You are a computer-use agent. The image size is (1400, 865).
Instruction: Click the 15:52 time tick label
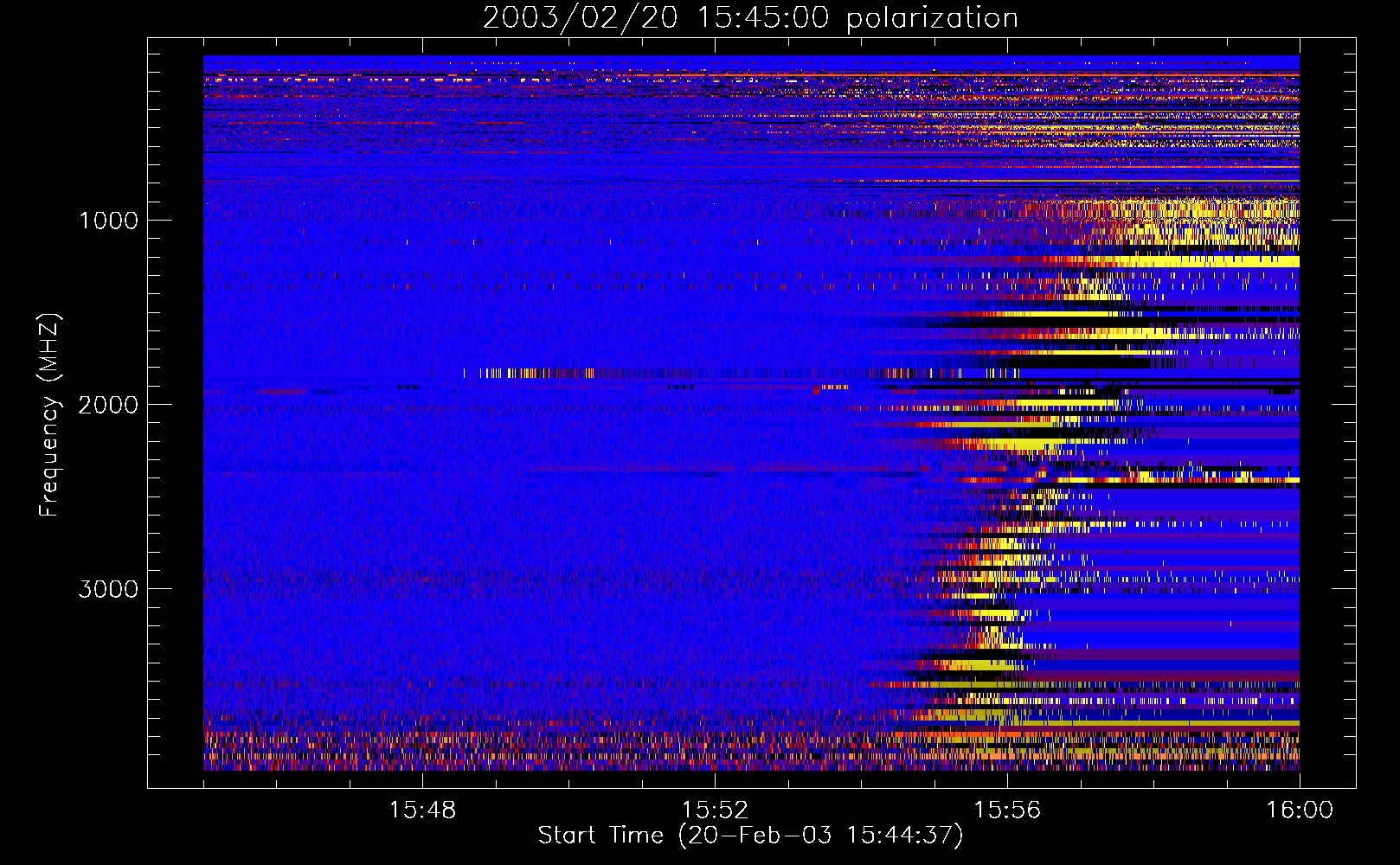pyautogui.click(x=715, y=811)
